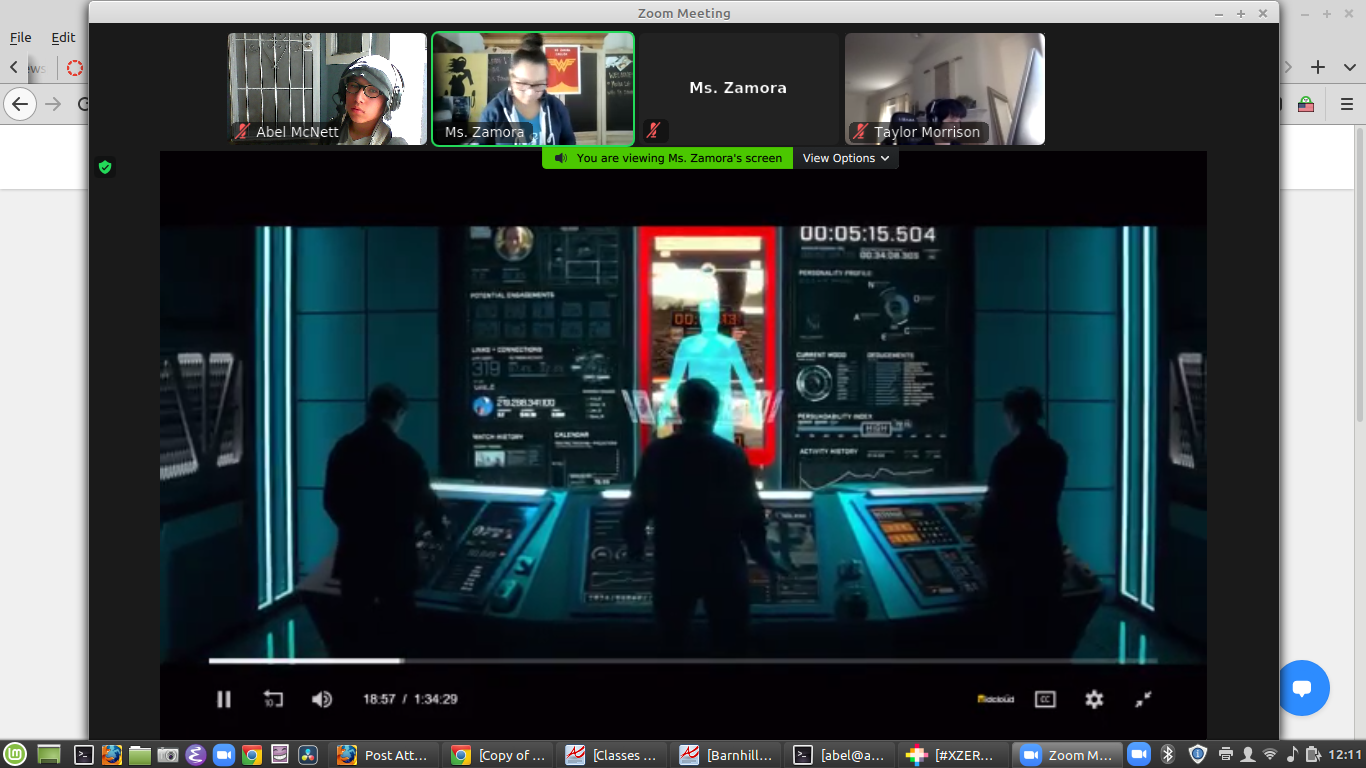Launch the screenshot camera tool
Screen dimensions: 1366x768
tap(168, 755)
